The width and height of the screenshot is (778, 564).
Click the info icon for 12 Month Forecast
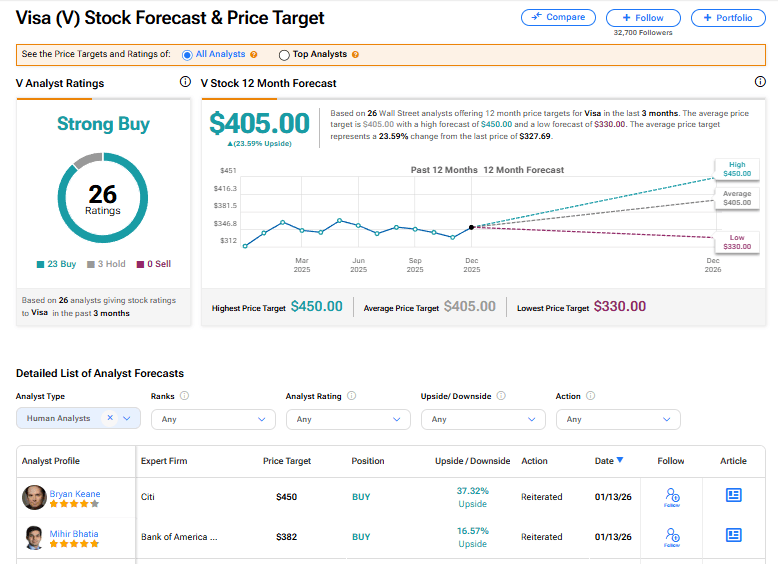pyautogui.click(x=760, y=82)
